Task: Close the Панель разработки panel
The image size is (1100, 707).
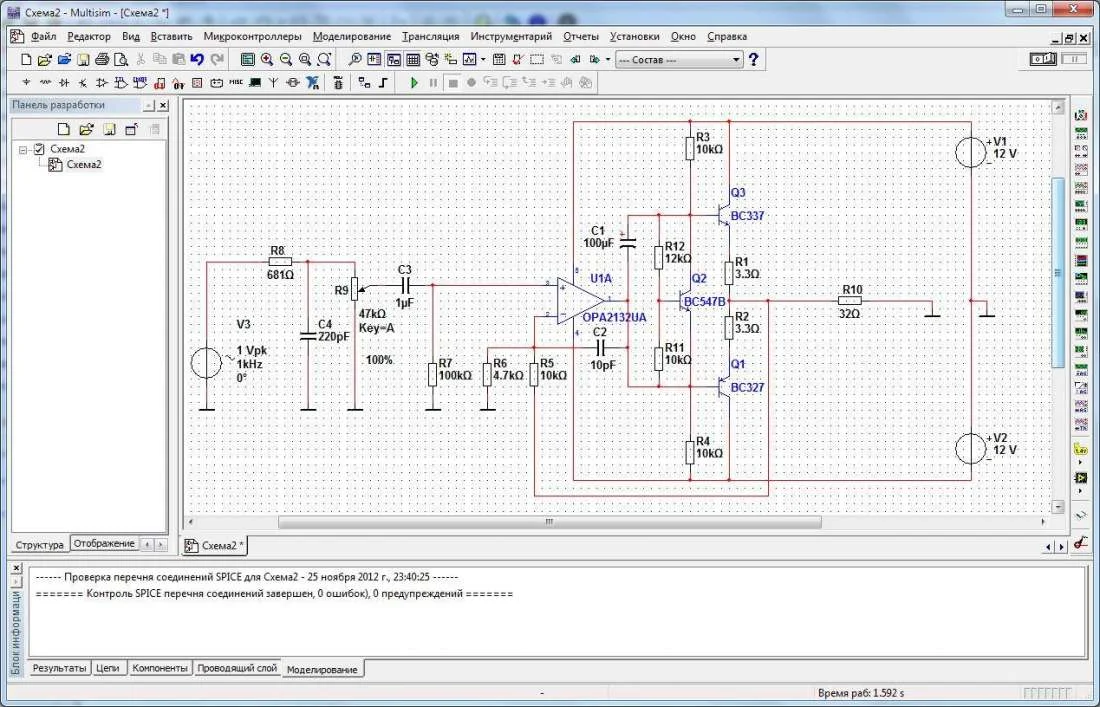Action: 163,105
